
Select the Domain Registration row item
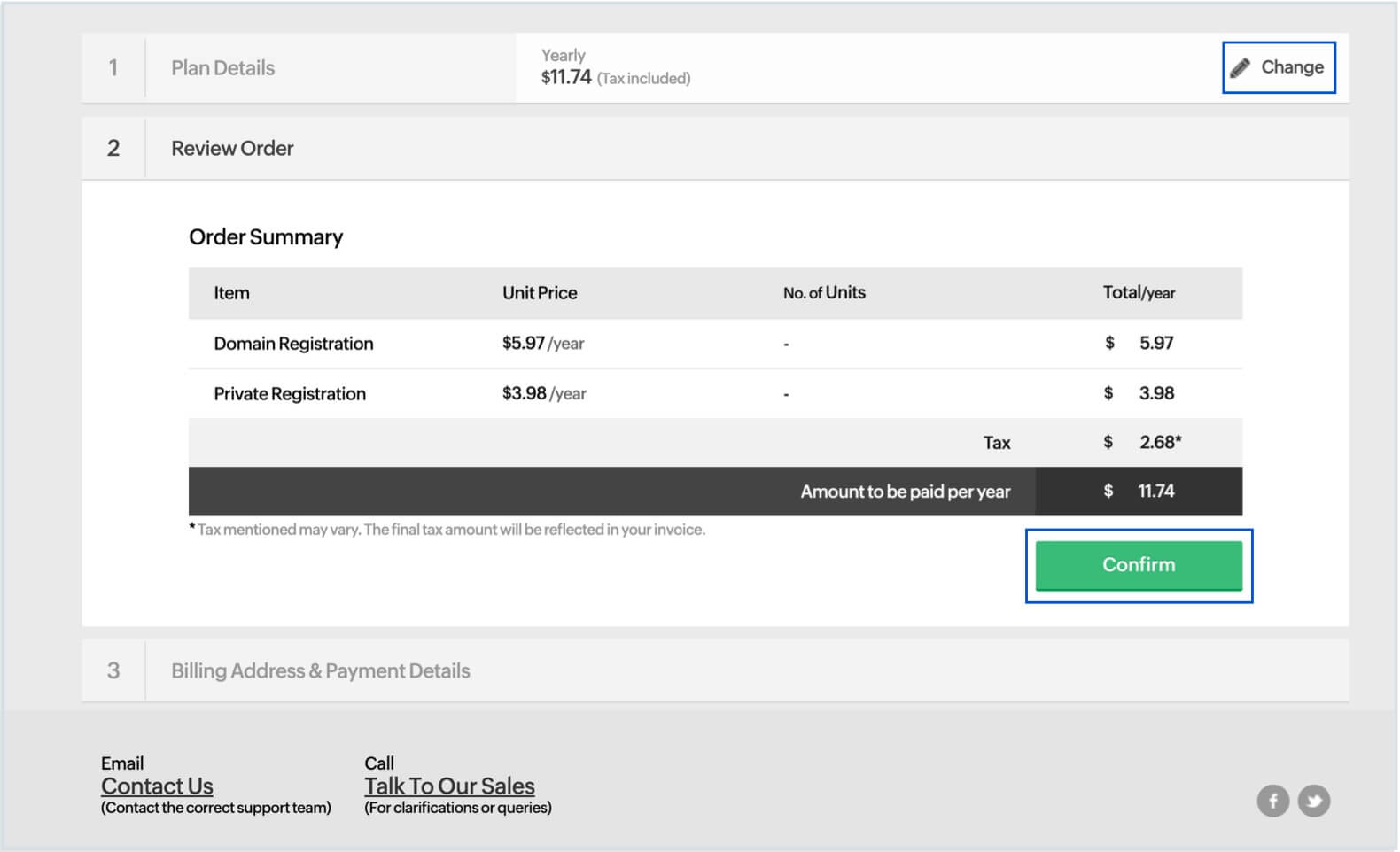293,344
